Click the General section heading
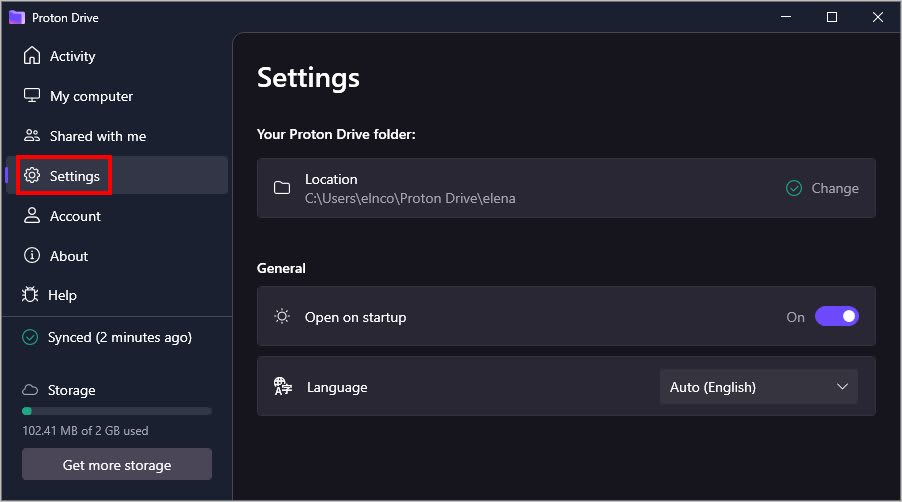Viewport: 902px width, 502px height. [281, 269]
